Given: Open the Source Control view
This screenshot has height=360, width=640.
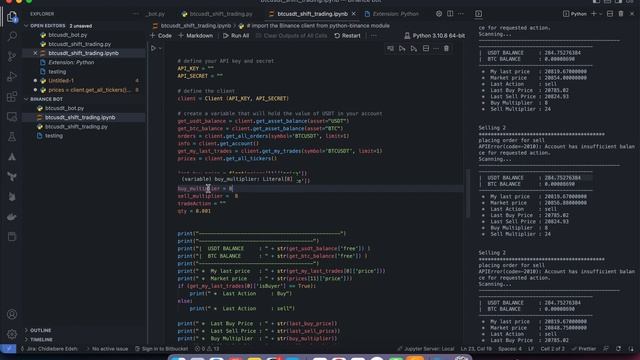Looking at the screenshot, I should click(12, 56).
